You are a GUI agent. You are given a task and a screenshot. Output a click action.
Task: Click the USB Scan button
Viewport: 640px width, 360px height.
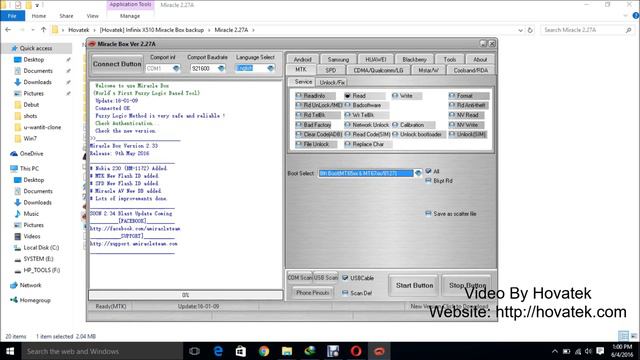pyautogui.click(x=326, y=278)
